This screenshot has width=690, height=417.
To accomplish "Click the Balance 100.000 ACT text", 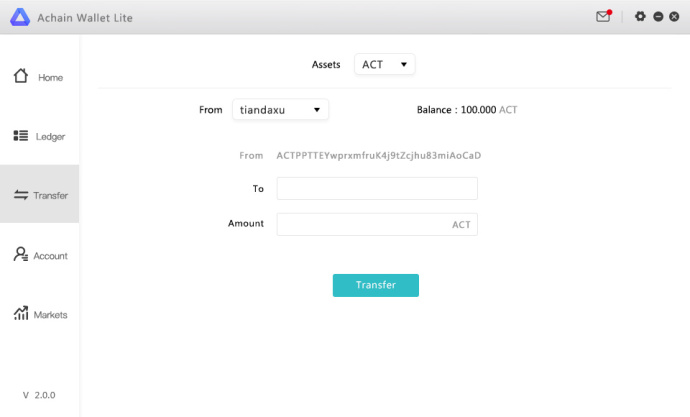I will coord(467,110).
